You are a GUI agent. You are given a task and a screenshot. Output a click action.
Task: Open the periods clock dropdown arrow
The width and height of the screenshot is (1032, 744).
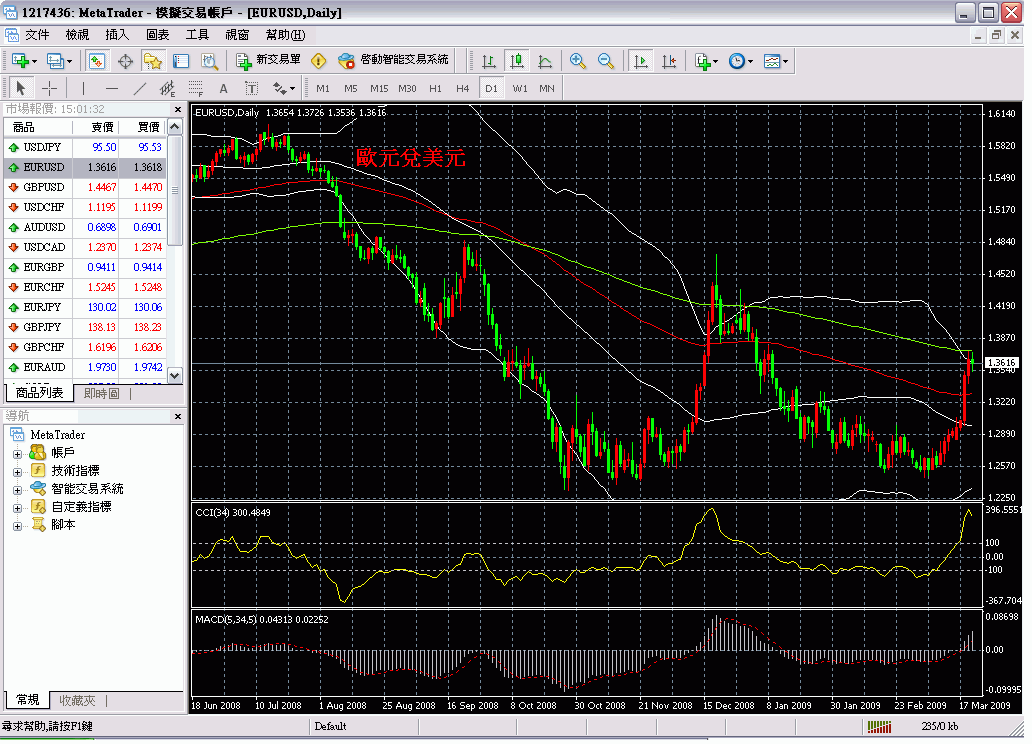(x=750, y=62)
